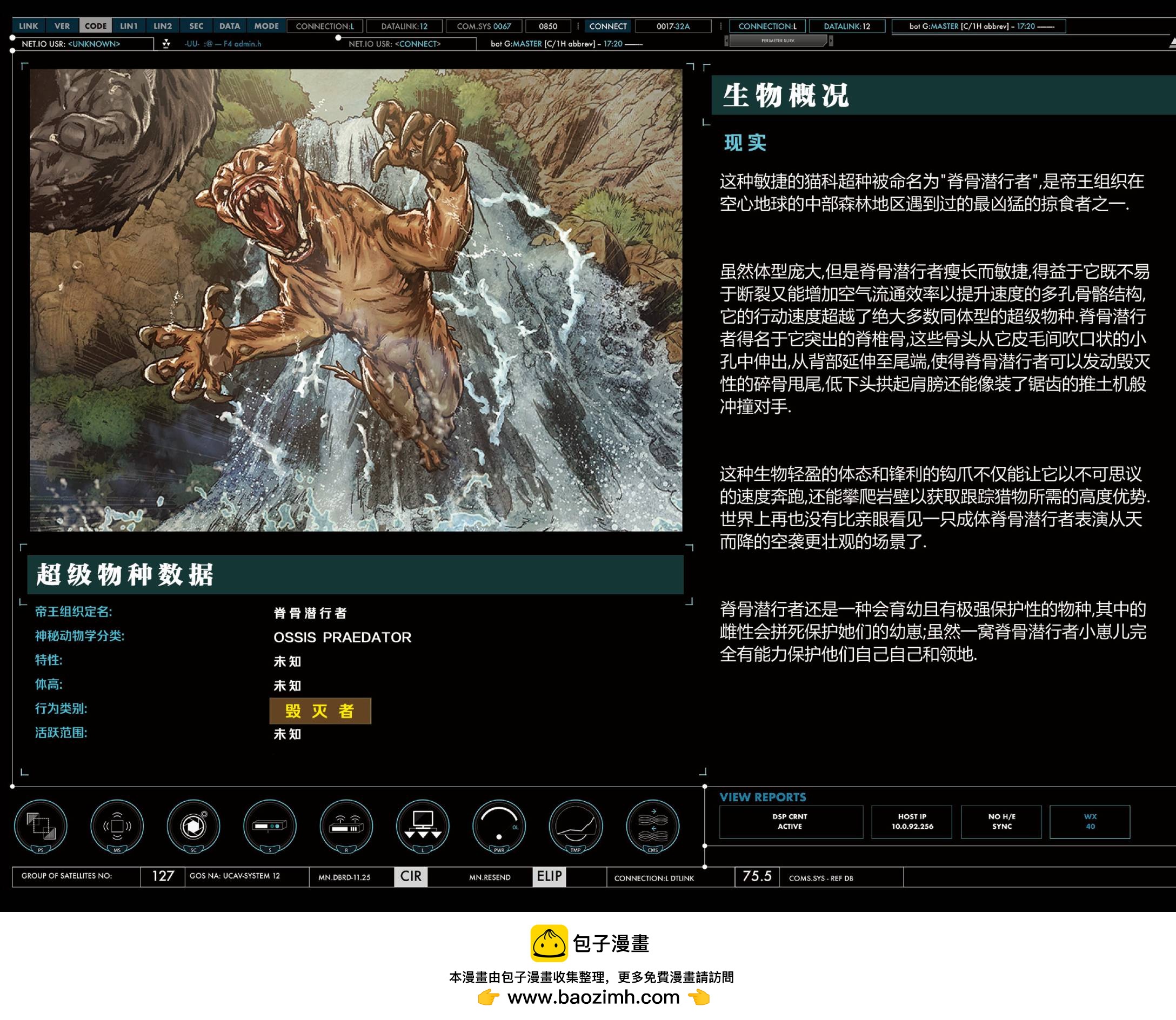This screenshot has height=1020, width=1176.
Task: Select the MODE tab
Action: click(266, 26)
